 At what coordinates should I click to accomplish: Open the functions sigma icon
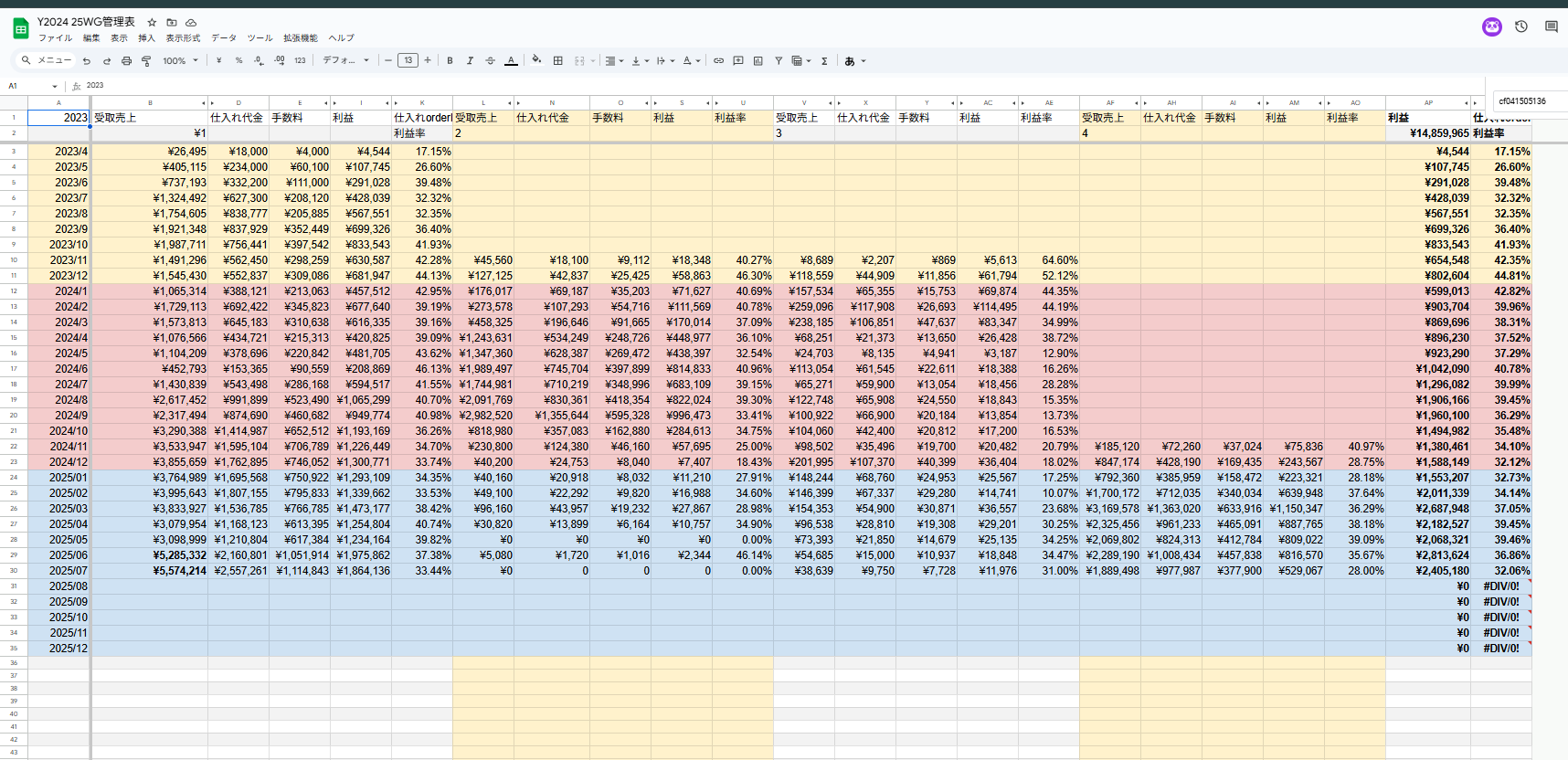pyautogui.click(x=824, y=61)
